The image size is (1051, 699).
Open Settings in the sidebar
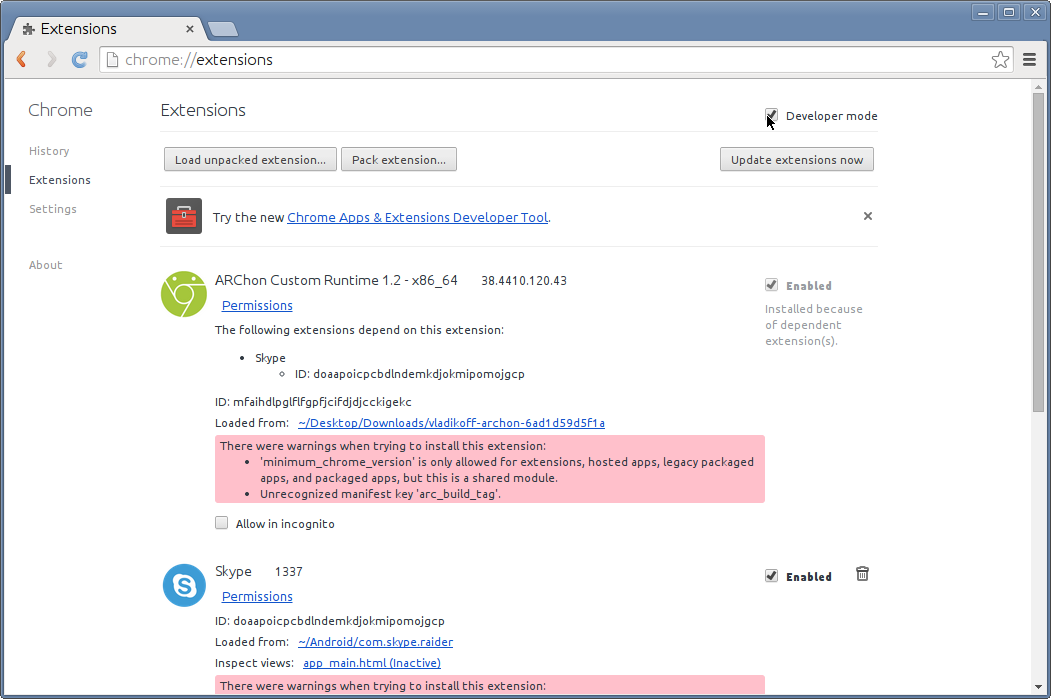[53, 208]
